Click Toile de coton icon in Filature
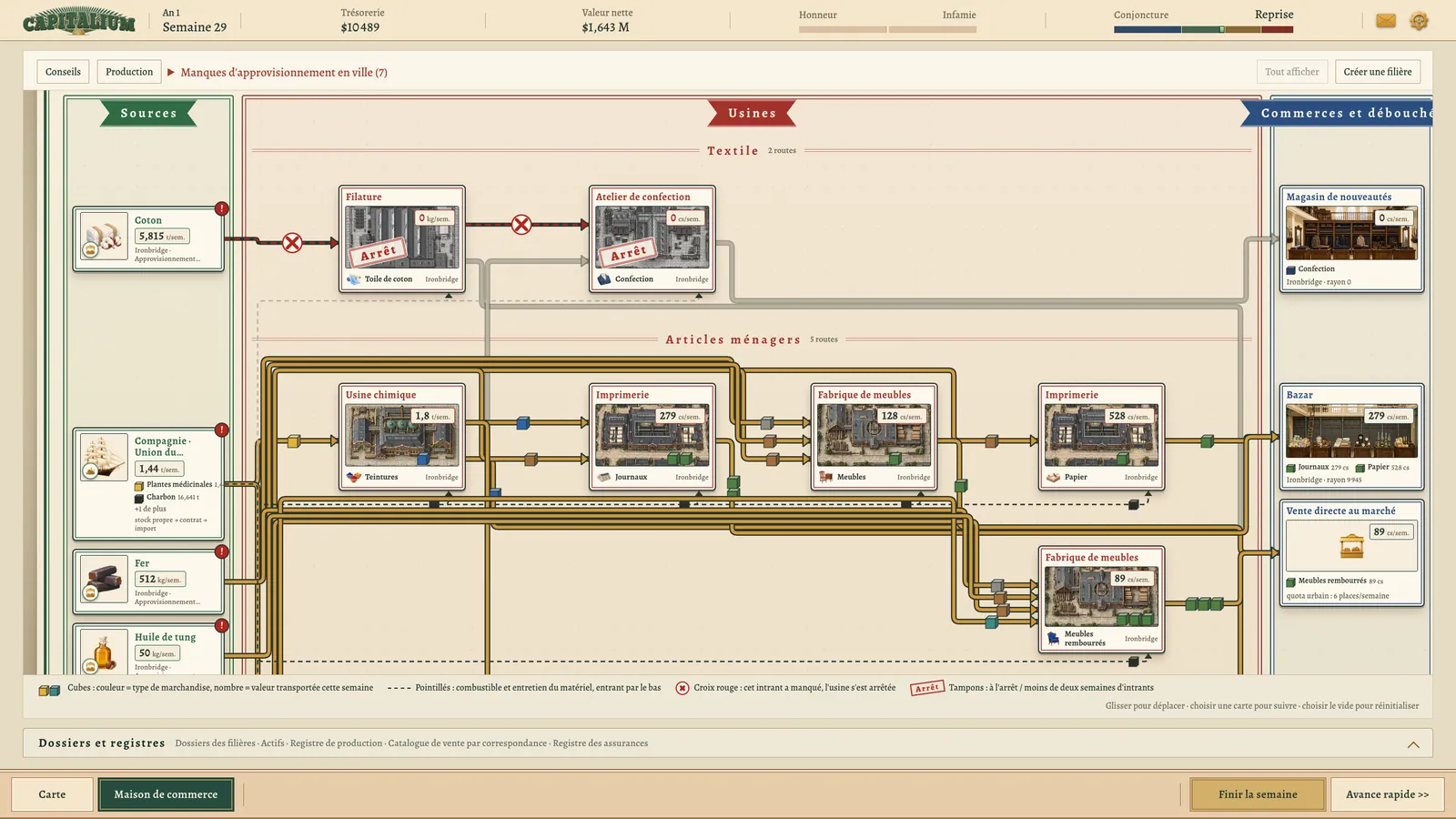1456x819 pixels. point(354,279)
